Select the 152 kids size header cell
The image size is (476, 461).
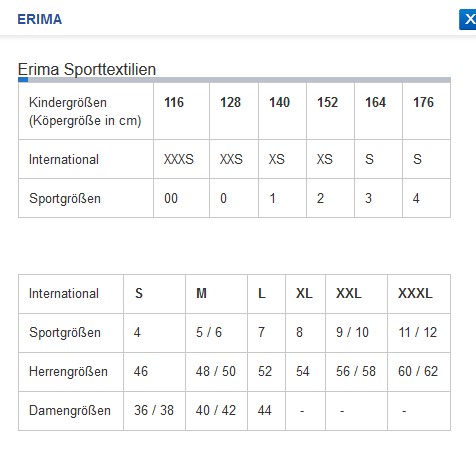tap(330, 111)
